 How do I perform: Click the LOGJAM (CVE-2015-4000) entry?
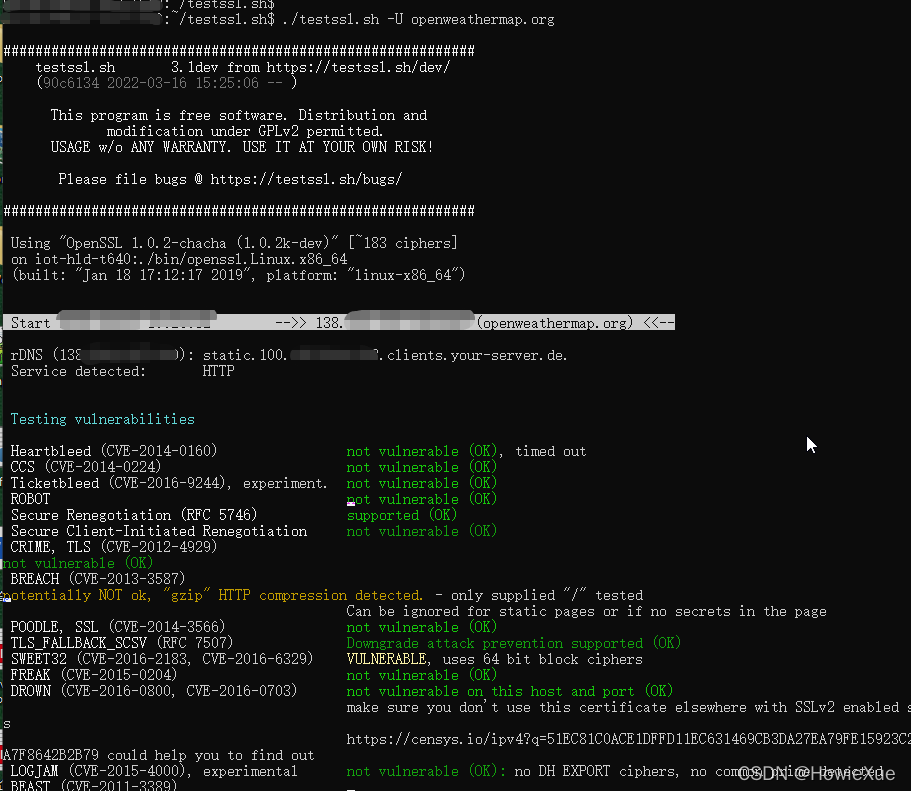[x=153, y=771]
